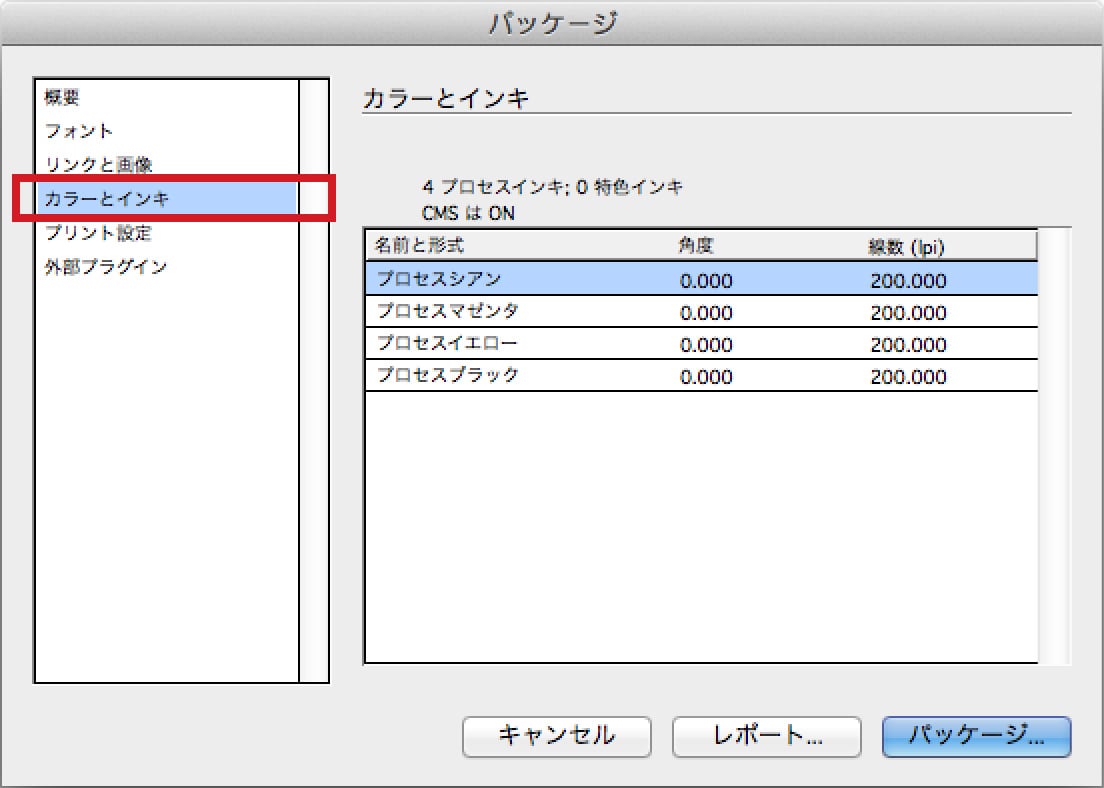Show the 外部プラグイン section
Screen dimensions: 1104x788
(x=105, y=267)
